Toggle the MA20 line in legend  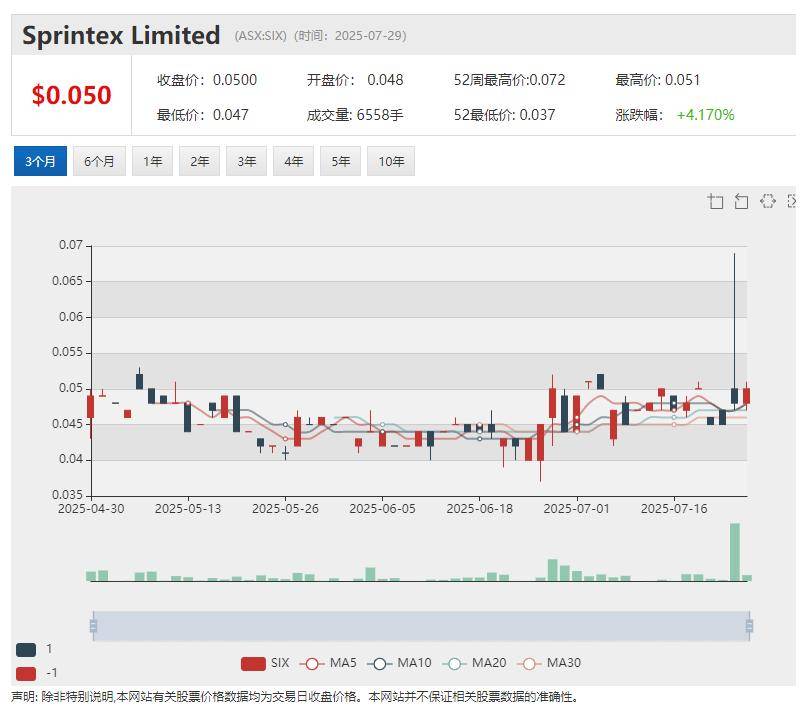tap(474, 663)
